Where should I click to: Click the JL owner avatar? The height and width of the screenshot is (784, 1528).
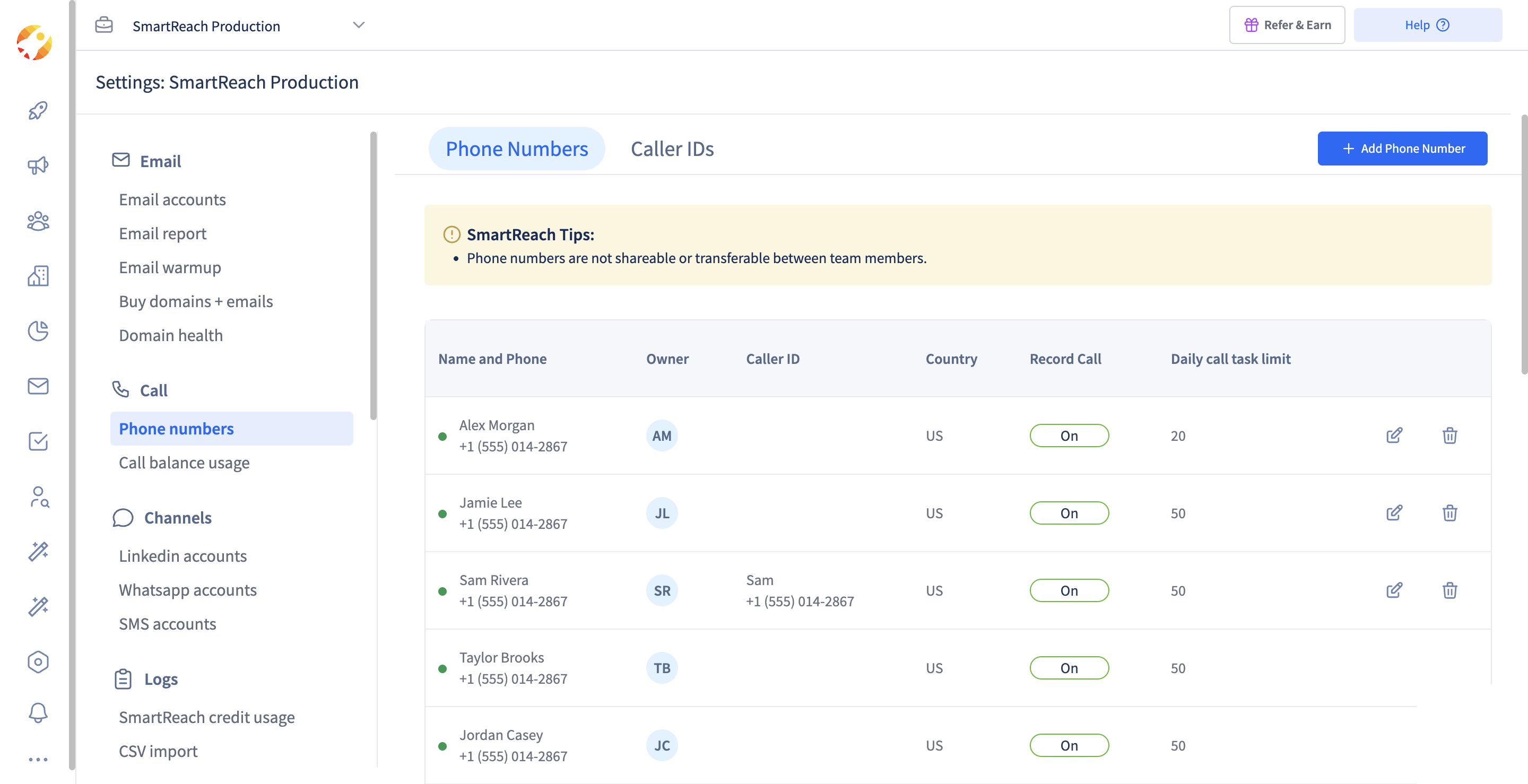tap(662, 513)
